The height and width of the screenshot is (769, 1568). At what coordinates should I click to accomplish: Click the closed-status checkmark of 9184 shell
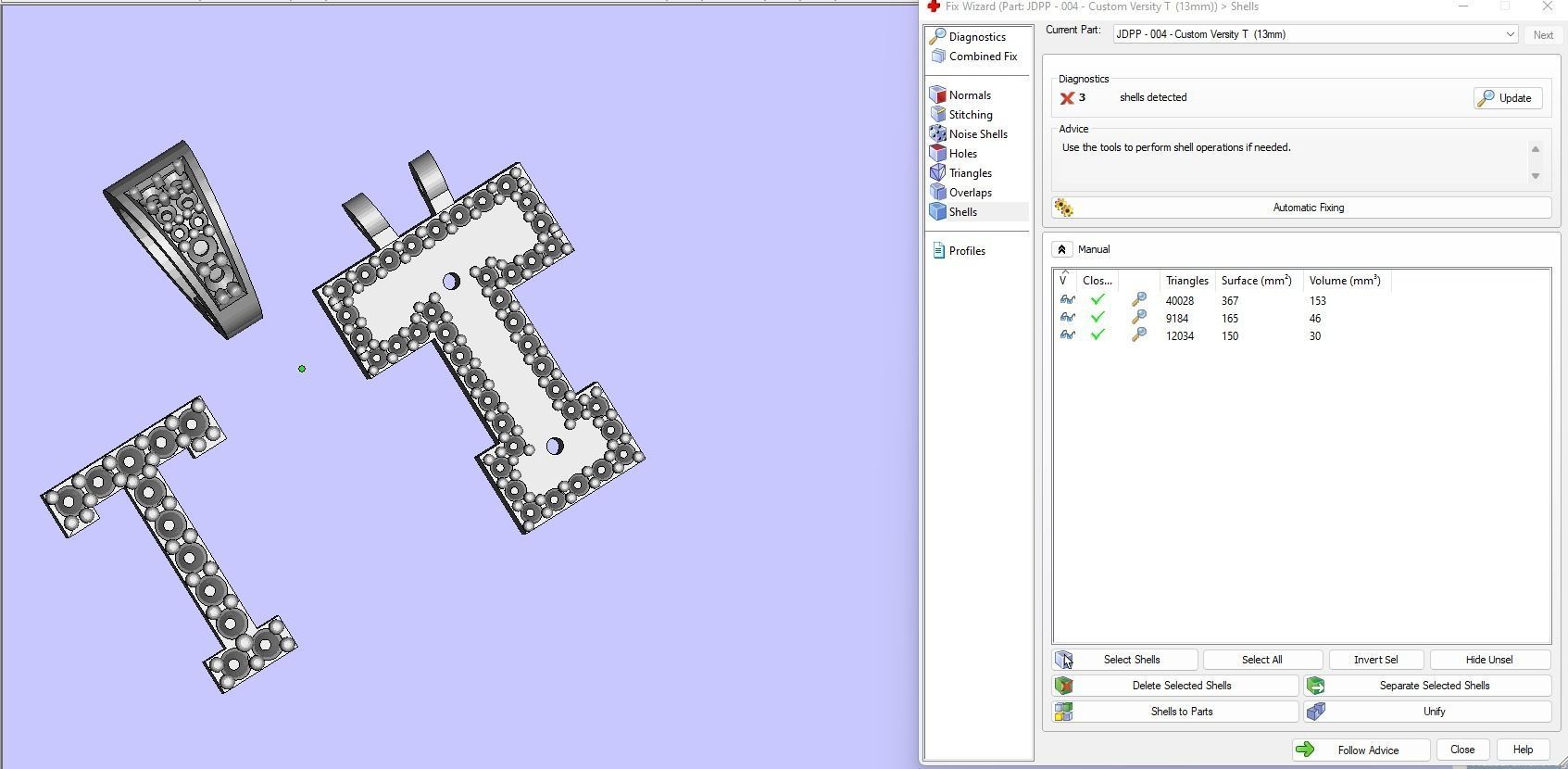tap(1098, 318)
